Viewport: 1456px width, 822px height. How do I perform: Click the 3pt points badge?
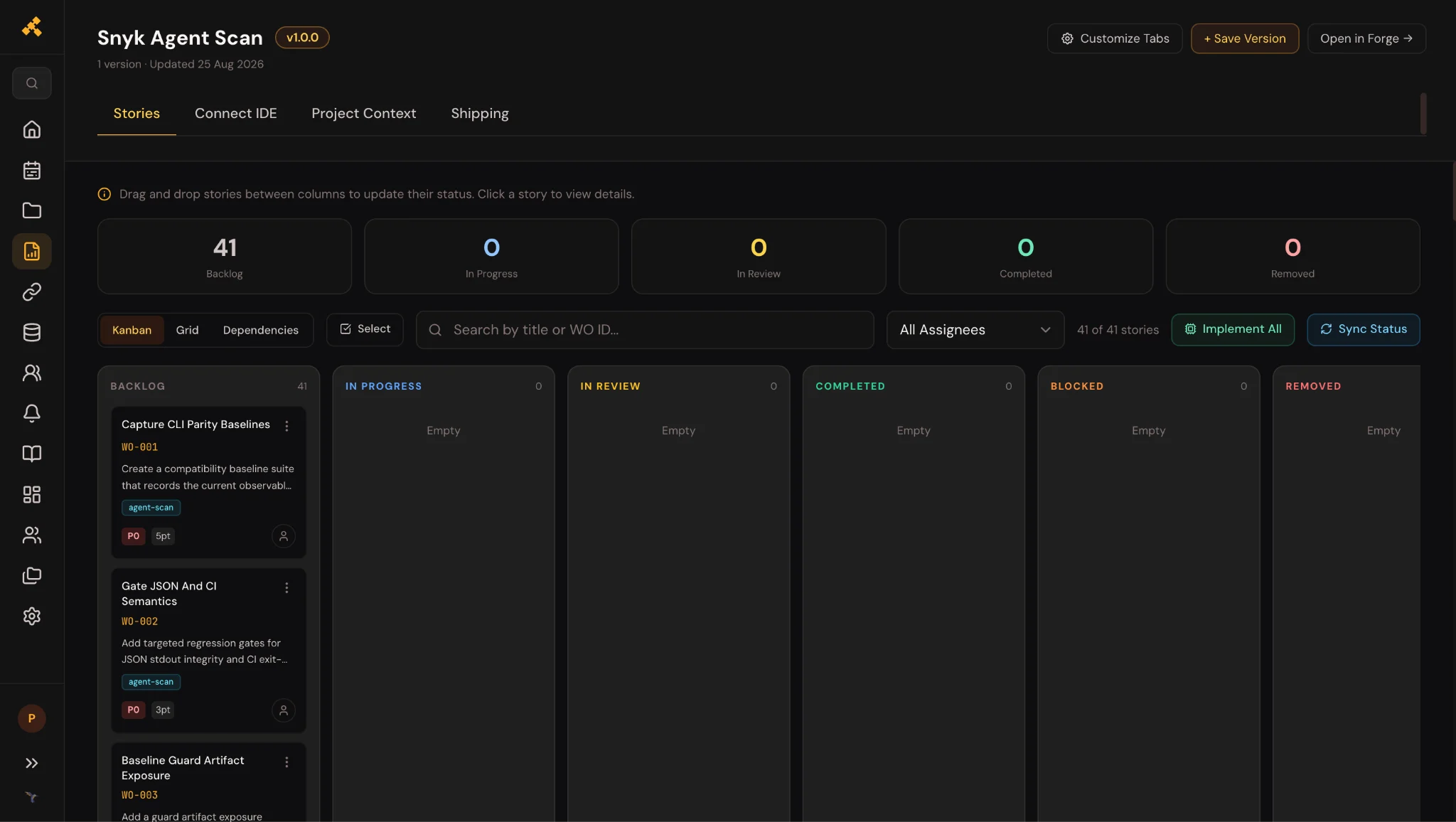click(x=163, y=710)
